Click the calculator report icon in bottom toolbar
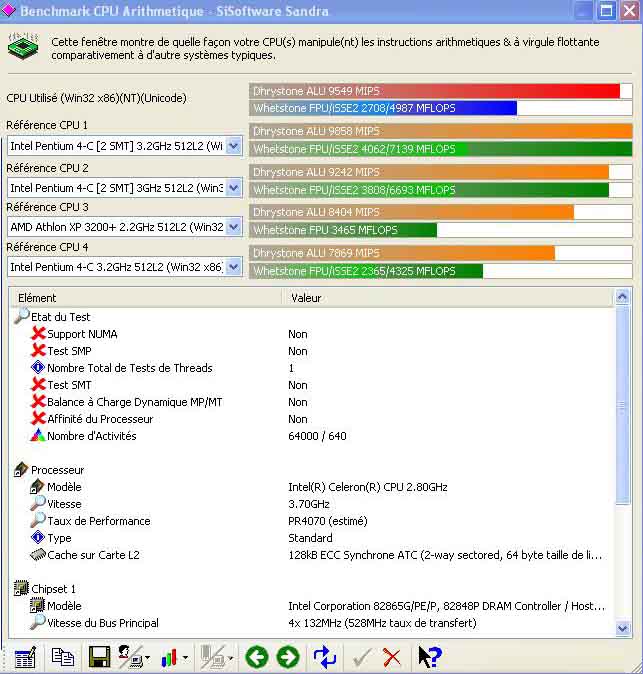The height and width of the screenshot is (674, 643). tap(25, 657)
